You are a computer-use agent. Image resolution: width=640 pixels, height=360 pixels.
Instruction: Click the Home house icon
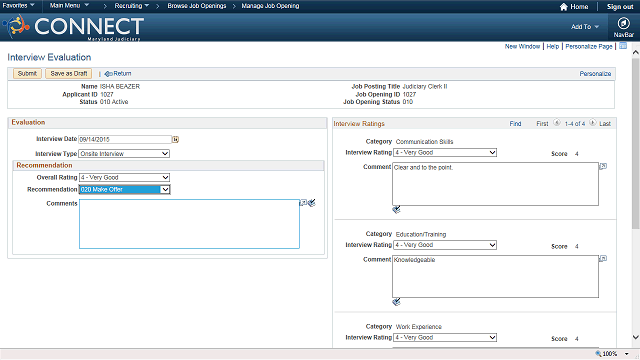(x=564, y=7)
